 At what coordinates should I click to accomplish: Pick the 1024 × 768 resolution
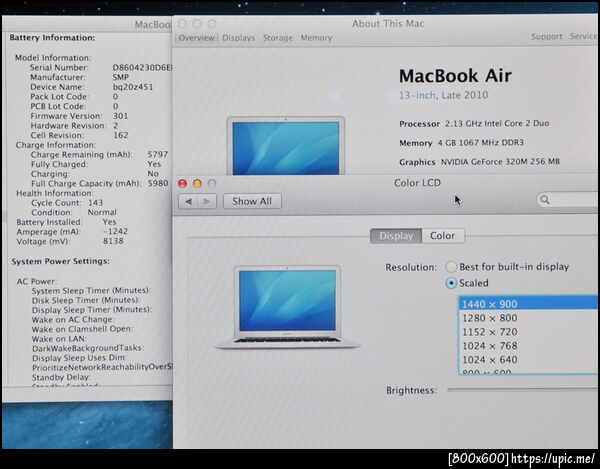[x=528, y=346]
